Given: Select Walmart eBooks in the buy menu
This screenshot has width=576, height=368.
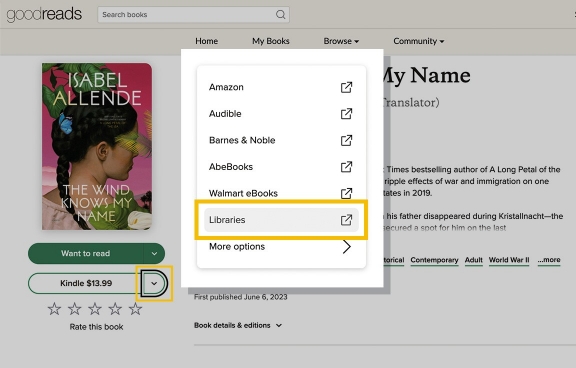Looking at the screenshot, I should (x=281, y=193).
